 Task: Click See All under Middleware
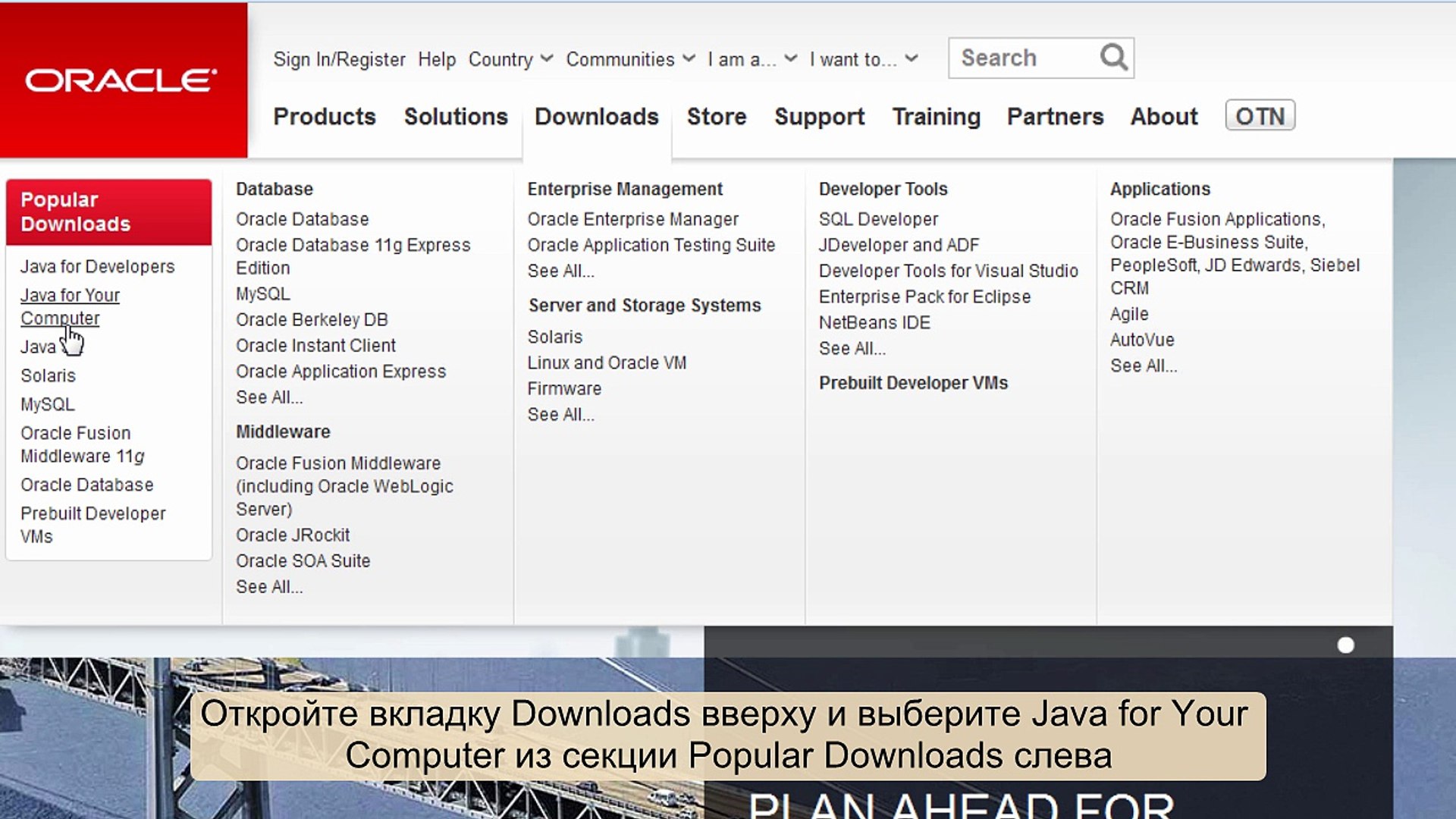click(x=268, y=587)
